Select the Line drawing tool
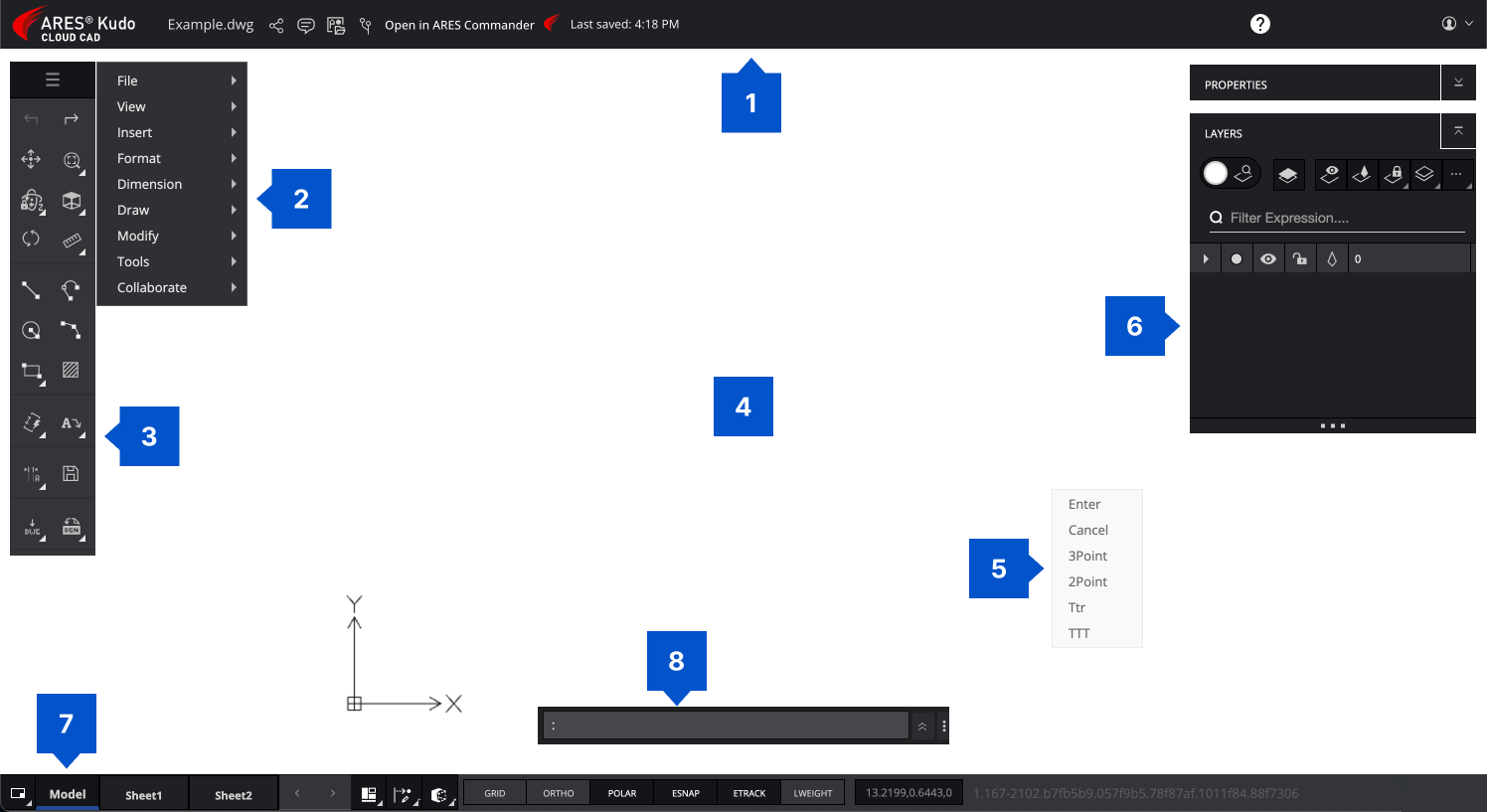Viewport: 1487px width, 812px height. click(32, 290)
